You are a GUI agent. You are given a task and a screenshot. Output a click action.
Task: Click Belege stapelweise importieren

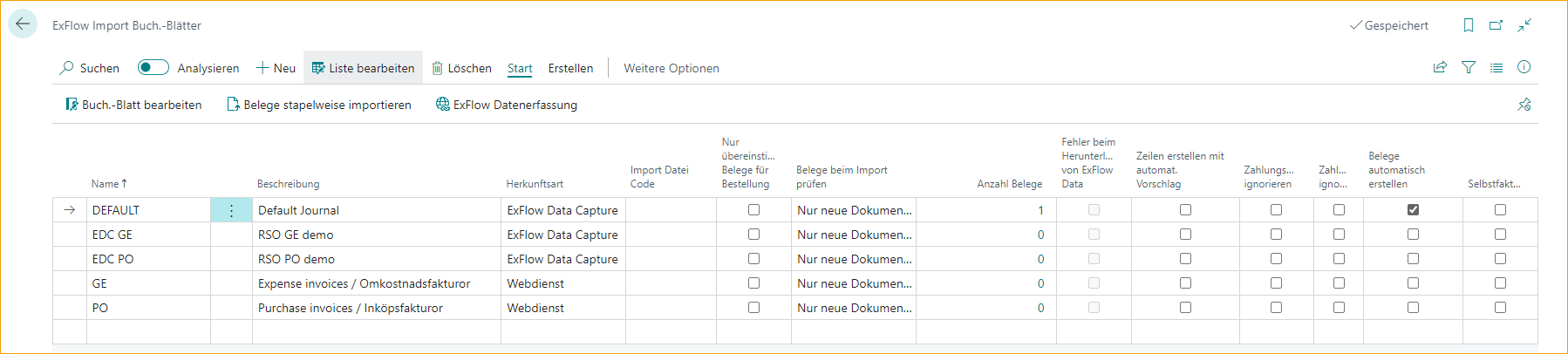pos(319,105)
